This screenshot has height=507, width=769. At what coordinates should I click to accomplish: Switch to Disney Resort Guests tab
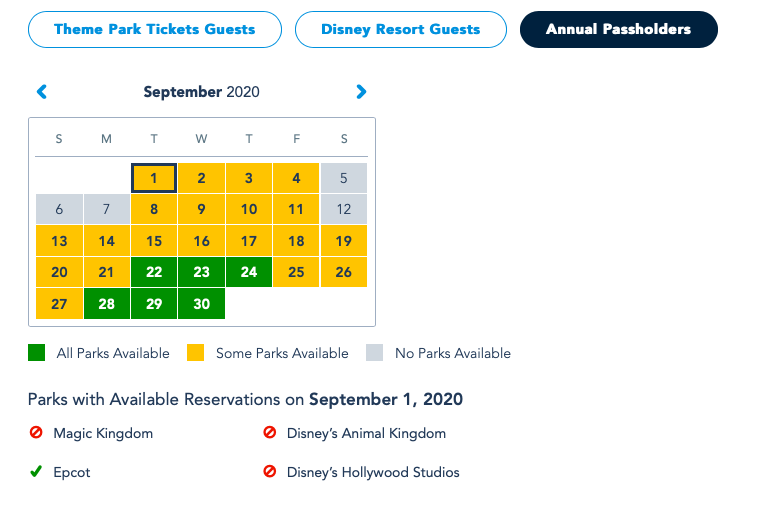[400, 30]
